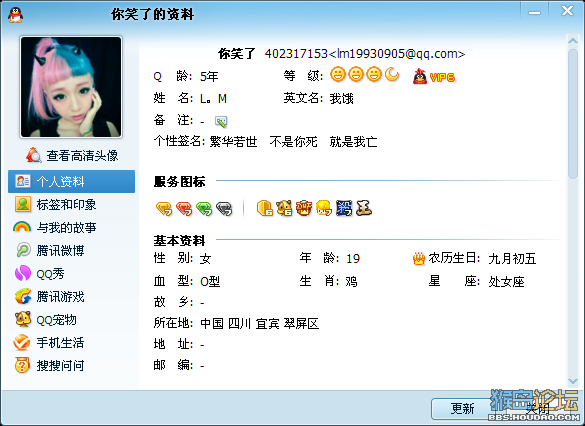
Task: Click the green diamond service icon
Action: pos(204,209)
